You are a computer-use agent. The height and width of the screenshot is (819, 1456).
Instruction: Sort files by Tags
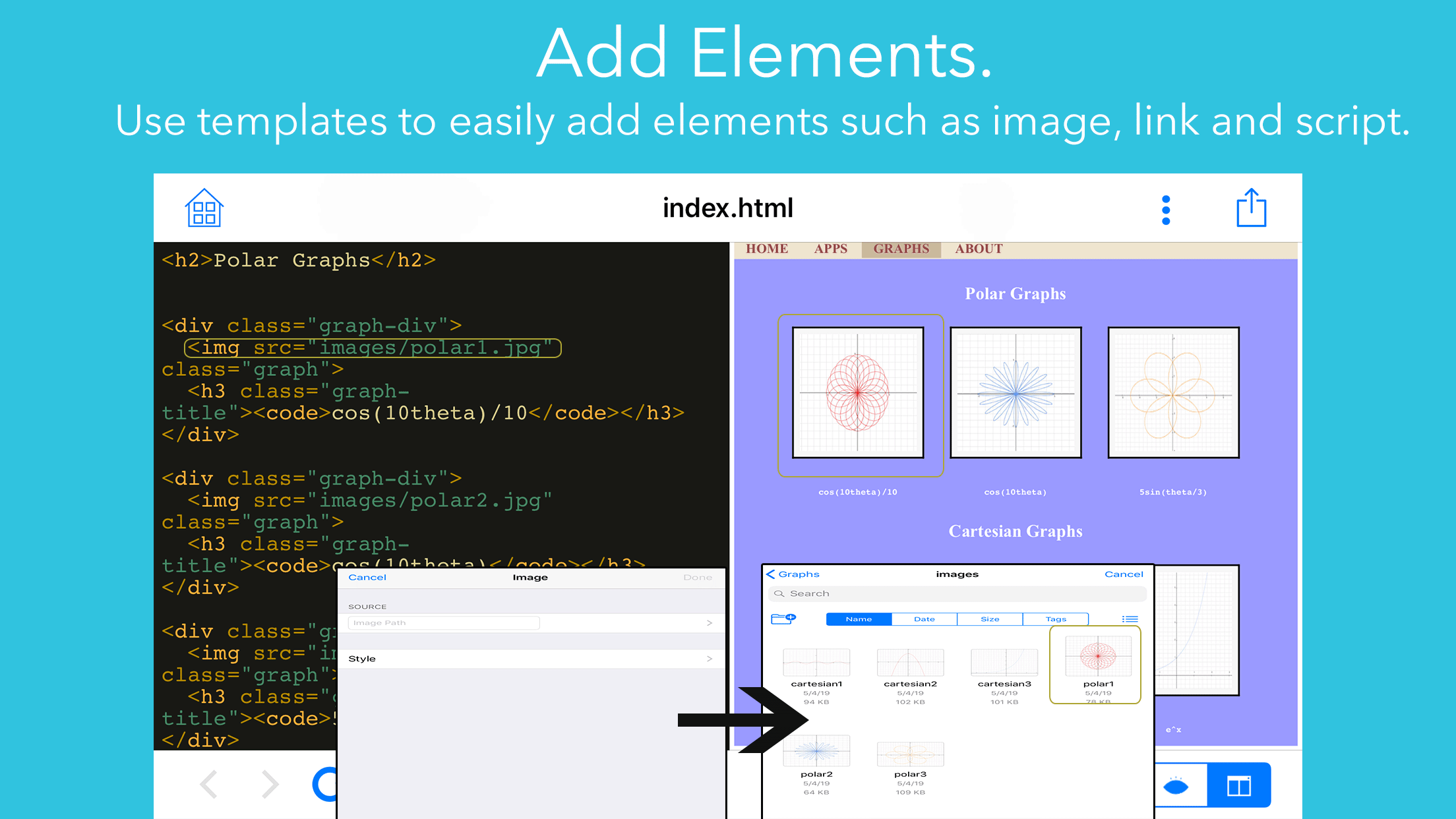coord(1055,619)
